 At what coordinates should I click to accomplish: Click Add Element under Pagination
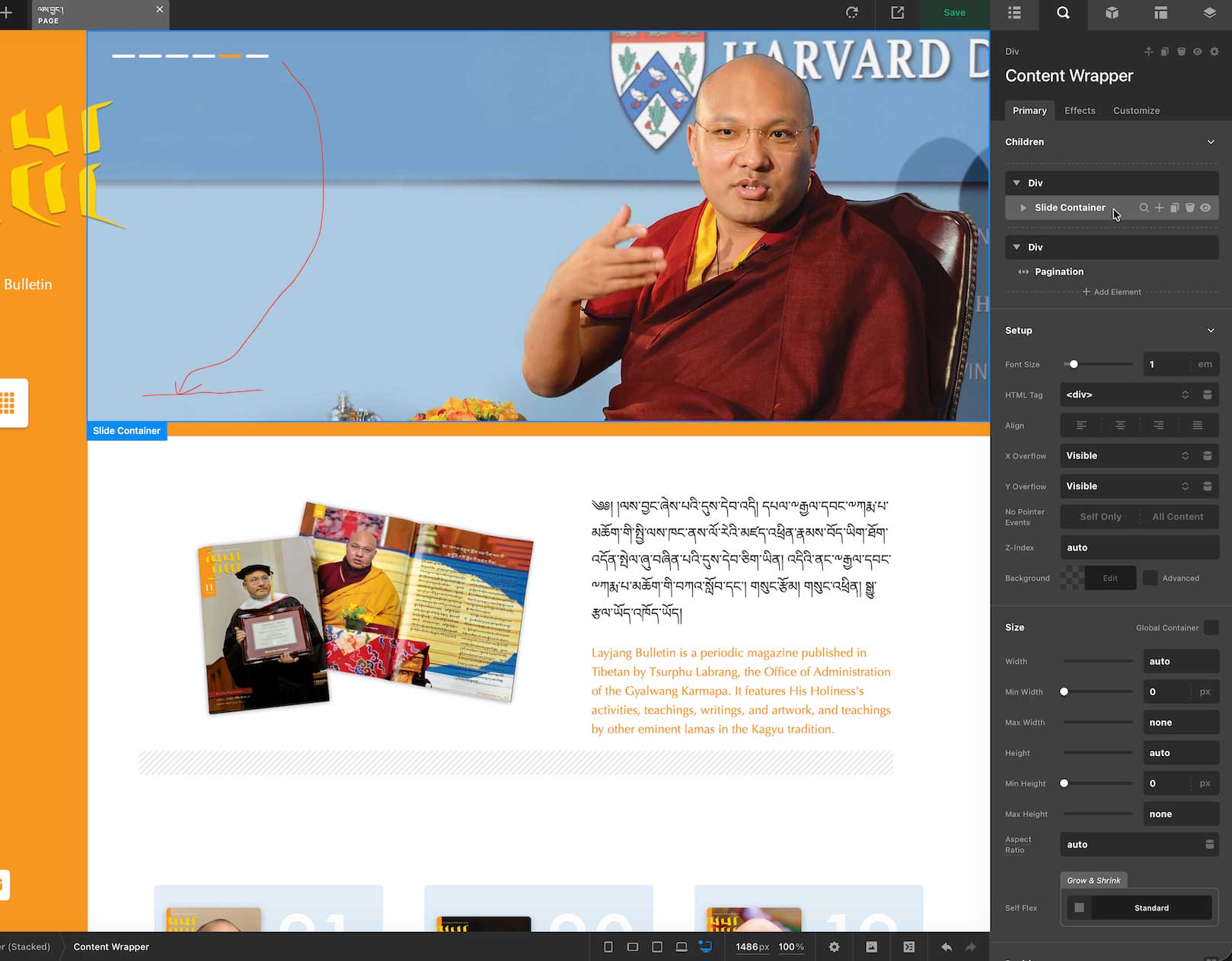[x=1112, y=292]
